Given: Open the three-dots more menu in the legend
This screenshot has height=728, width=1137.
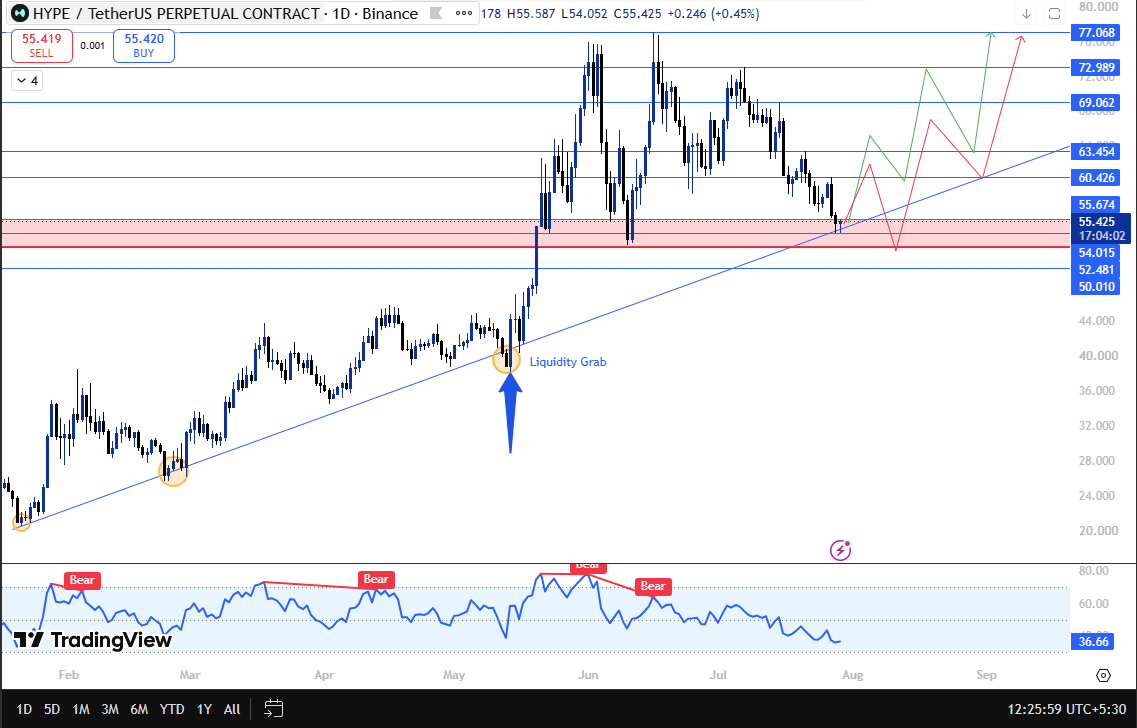Looking at the screenshot, I should point(463,13).
